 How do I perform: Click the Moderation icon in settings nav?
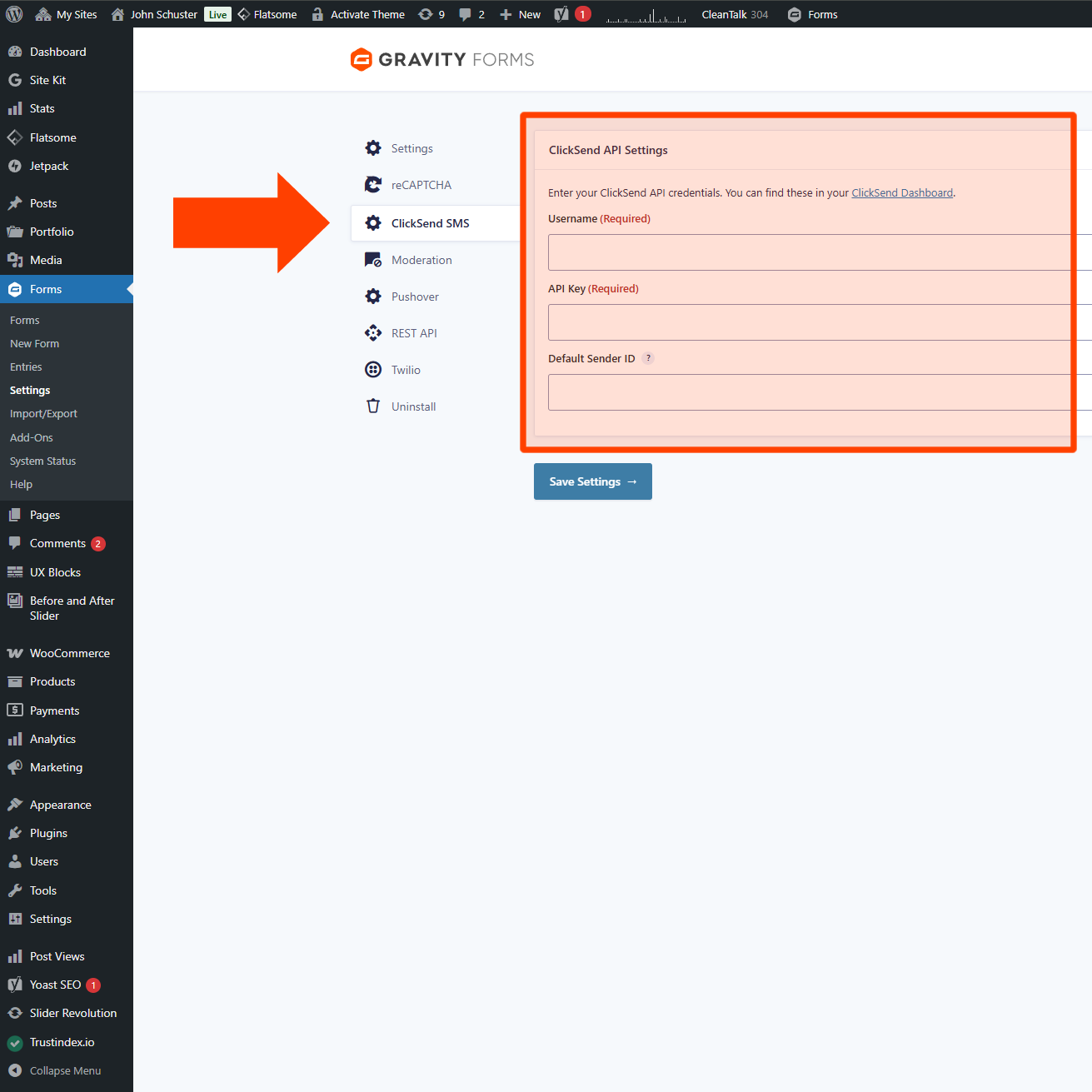pos(373,260)
